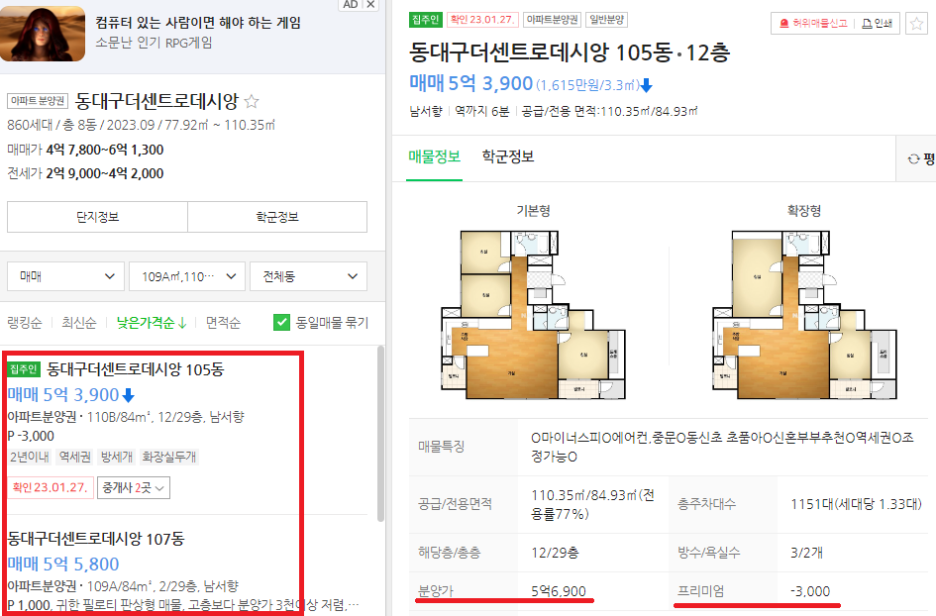
Task: Click the RPG game ad thumbnail
Action: point(42,34)
